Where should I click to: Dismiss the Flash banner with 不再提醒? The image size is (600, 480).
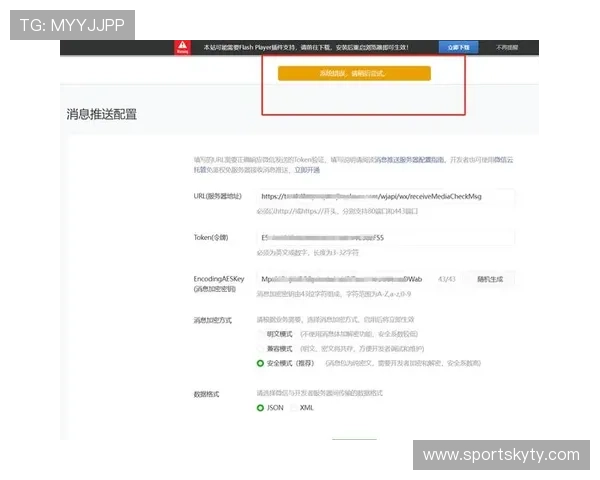507,47
